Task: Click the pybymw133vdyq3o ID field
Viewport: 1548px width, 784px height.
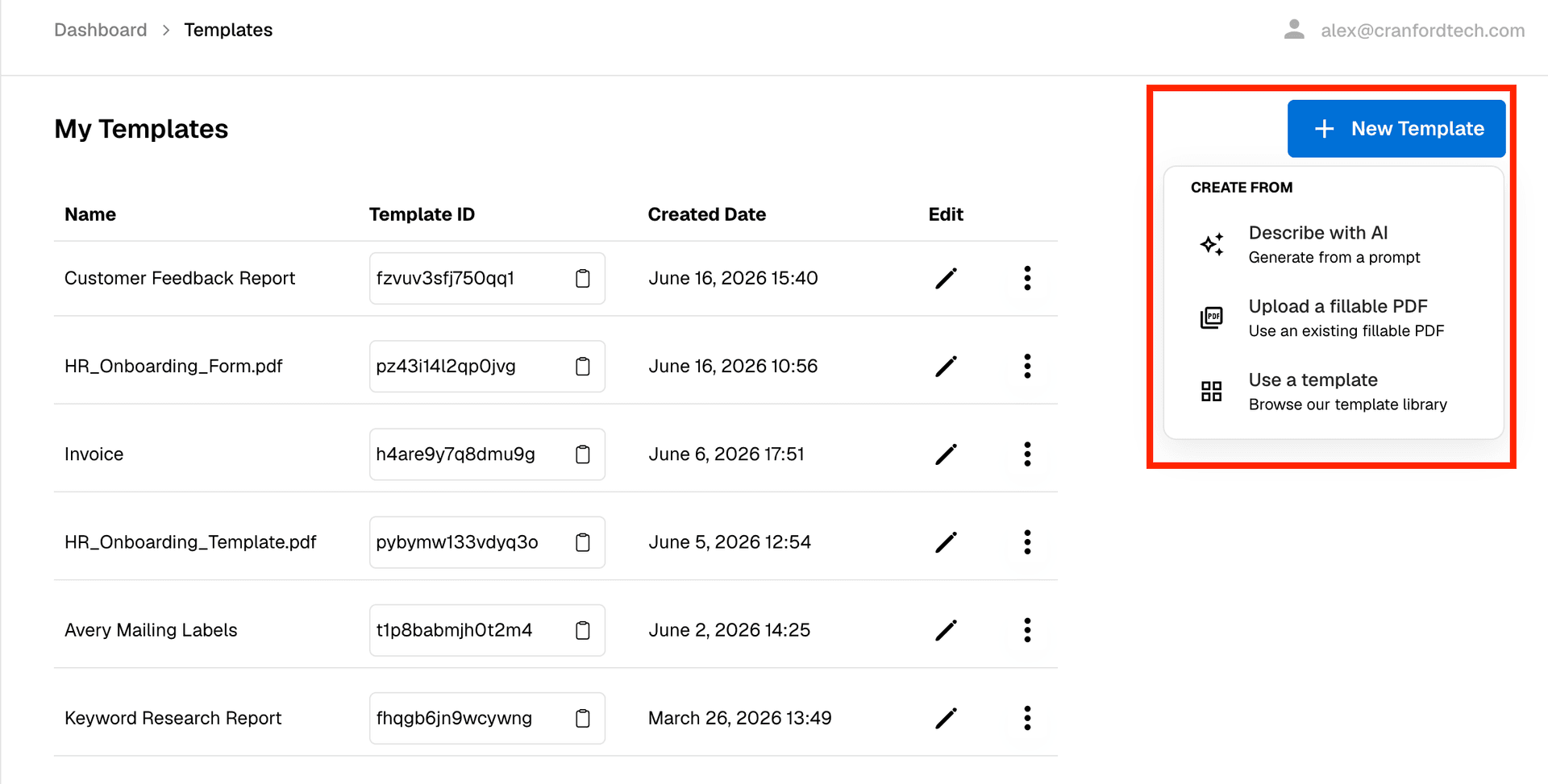Action: pyautogui.click(x=487, y=541)
